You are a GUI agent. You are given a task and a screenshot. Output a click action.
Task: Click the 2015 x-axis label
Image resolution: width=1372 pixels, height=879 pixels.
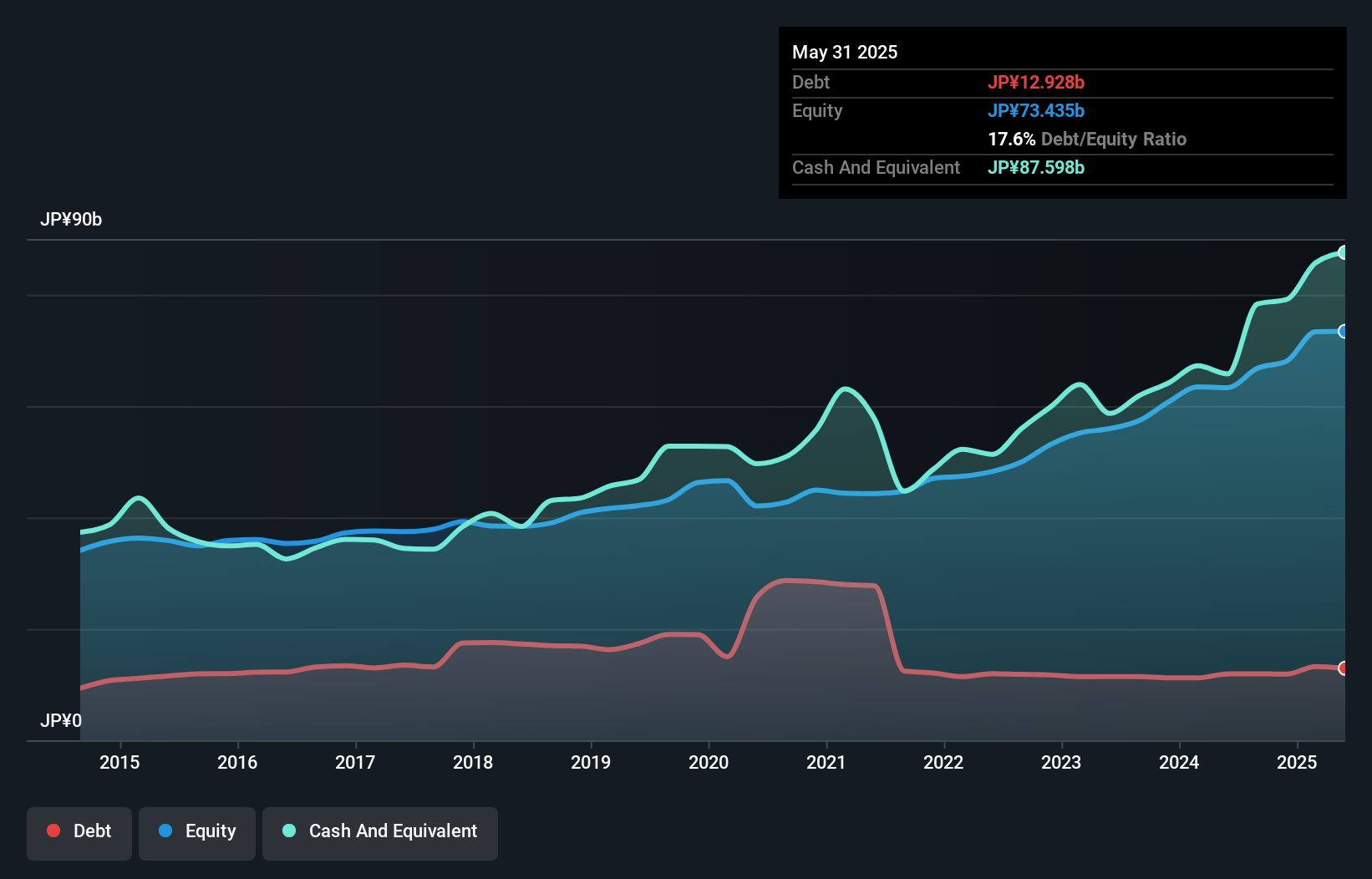point(119,762)
